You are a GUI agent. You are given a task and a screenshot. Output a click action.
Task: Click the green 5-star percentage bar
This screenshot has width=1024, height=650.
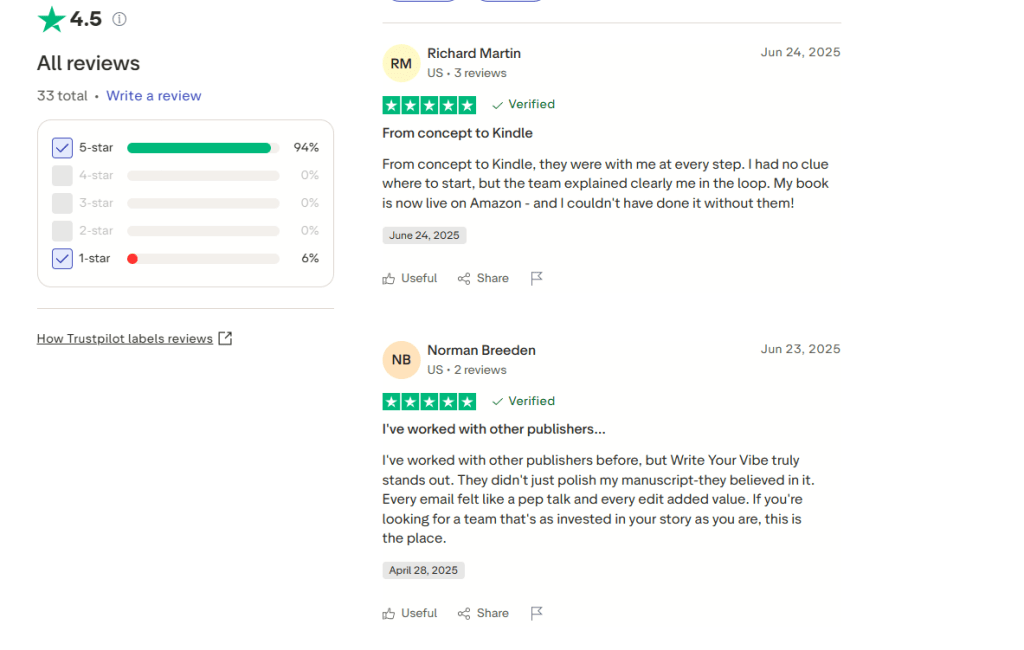pos(199,148)
